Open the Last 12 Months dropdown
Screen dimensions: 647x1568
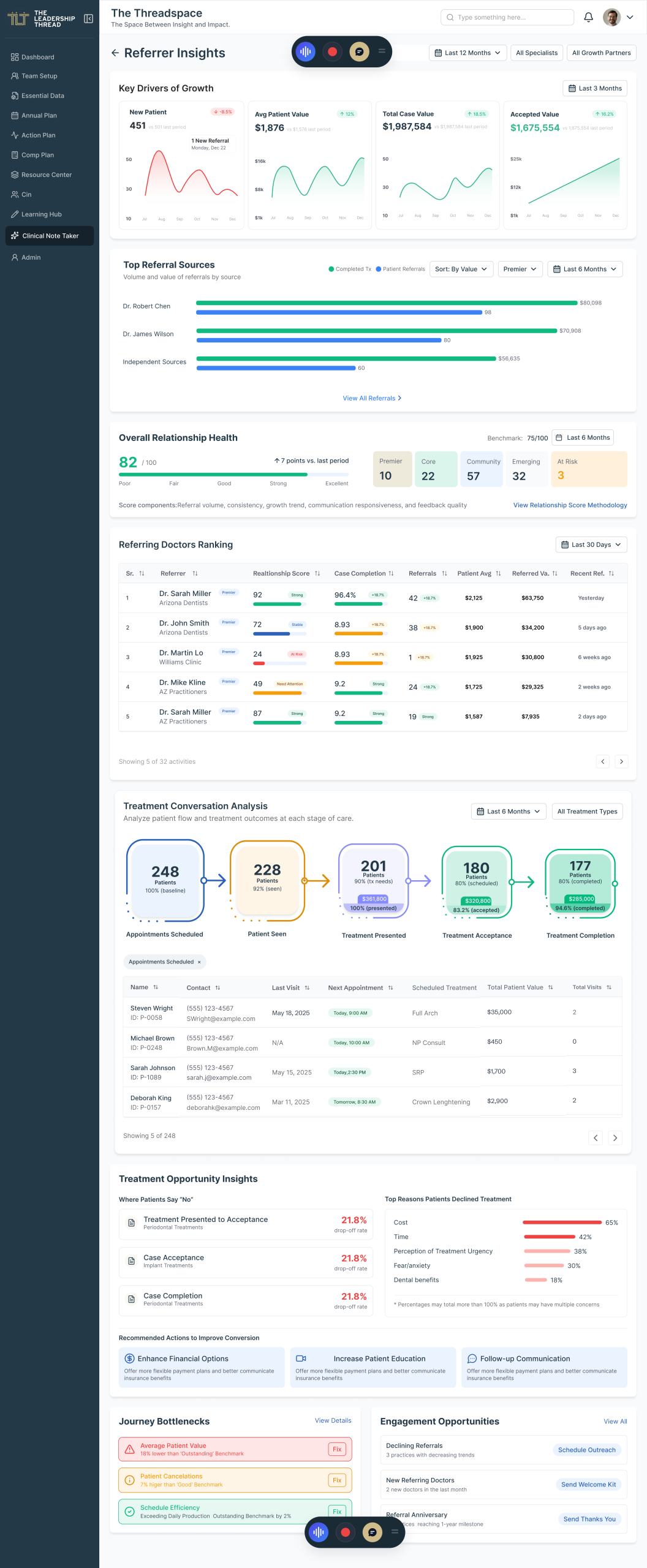tap(467, 53)
